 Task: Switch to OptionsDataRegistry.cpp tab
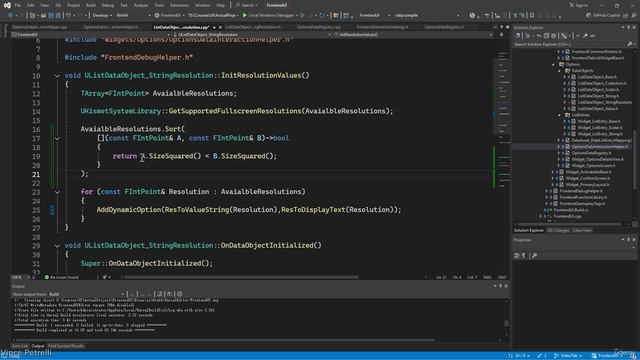318,27
